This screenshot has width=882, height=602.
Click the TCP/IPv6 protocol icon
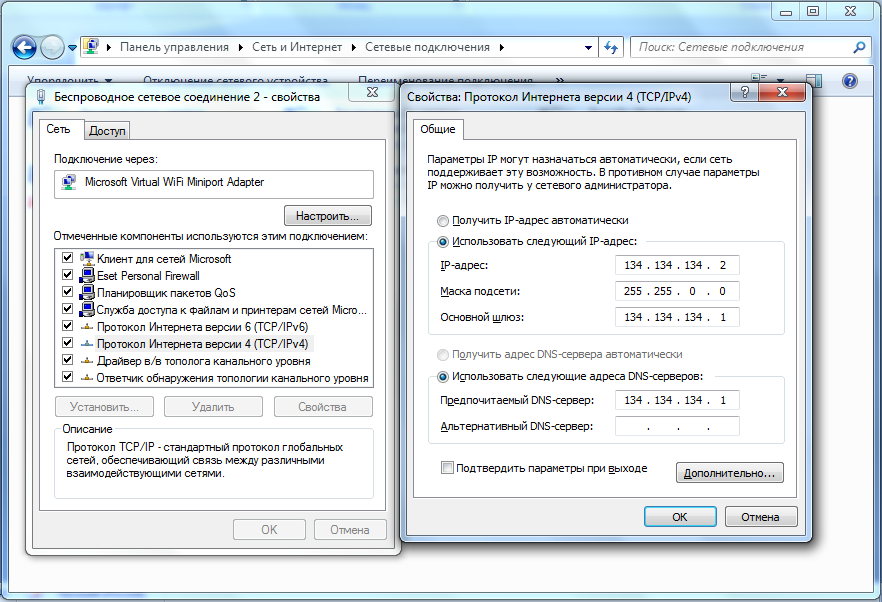[x=87, y=327]
